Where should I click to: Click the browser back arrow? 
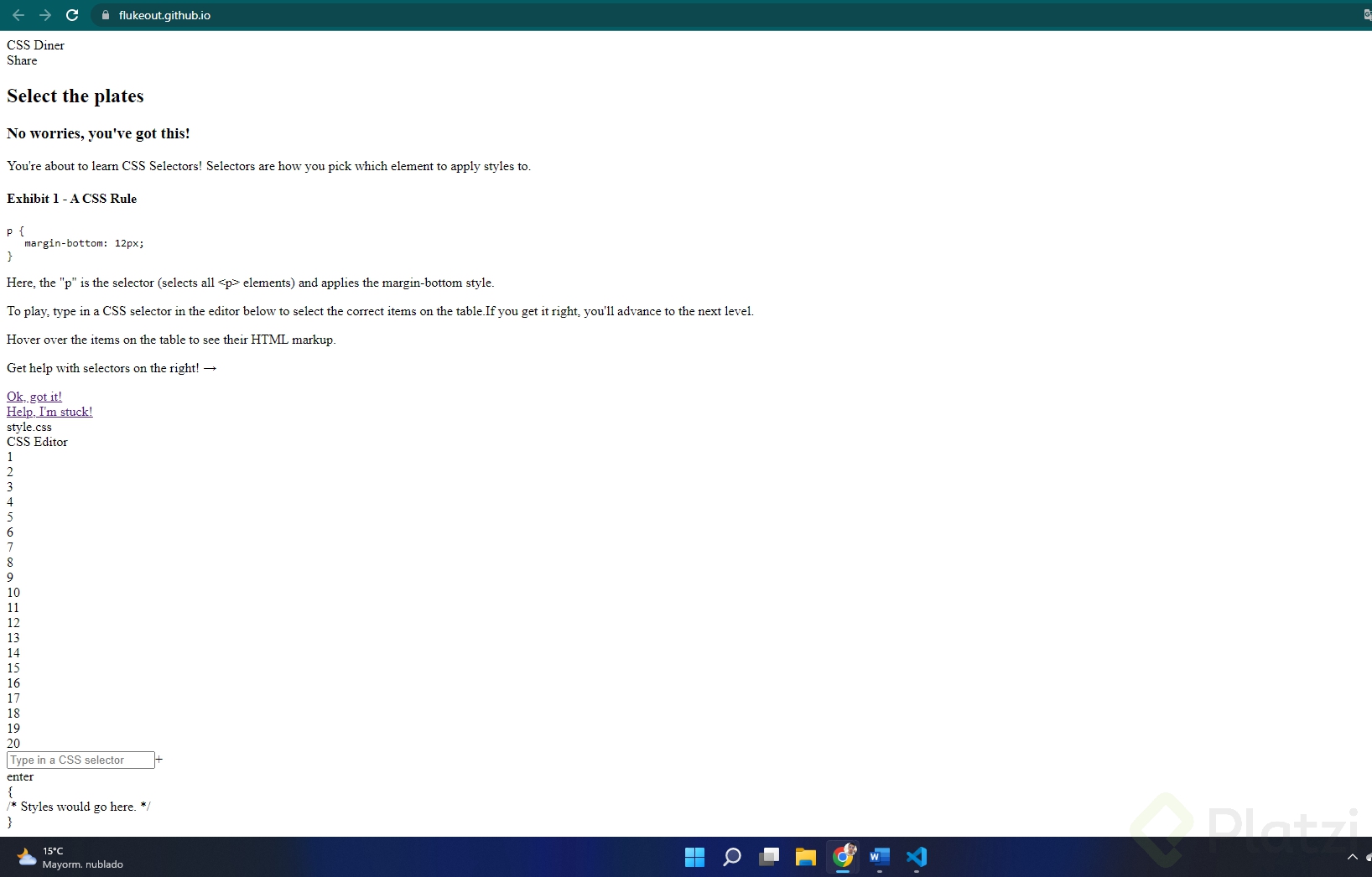[18, 15]
